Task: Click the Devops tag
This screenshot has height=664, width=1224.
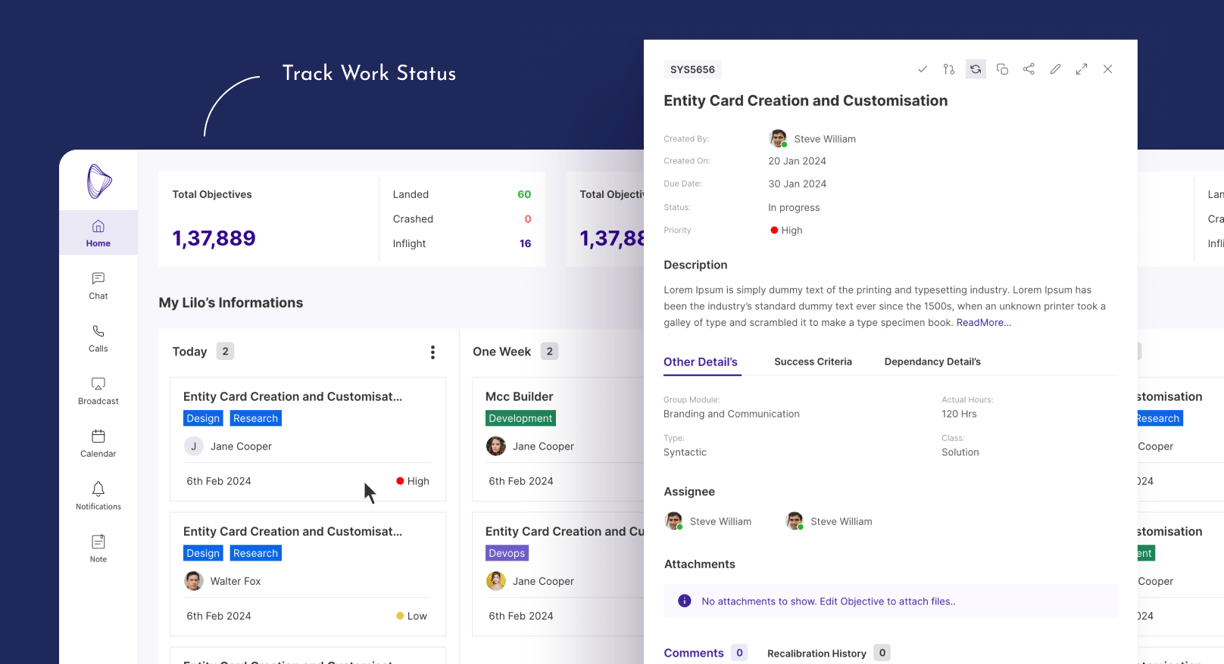Action: pyautogui.click(x=507, y=553)
